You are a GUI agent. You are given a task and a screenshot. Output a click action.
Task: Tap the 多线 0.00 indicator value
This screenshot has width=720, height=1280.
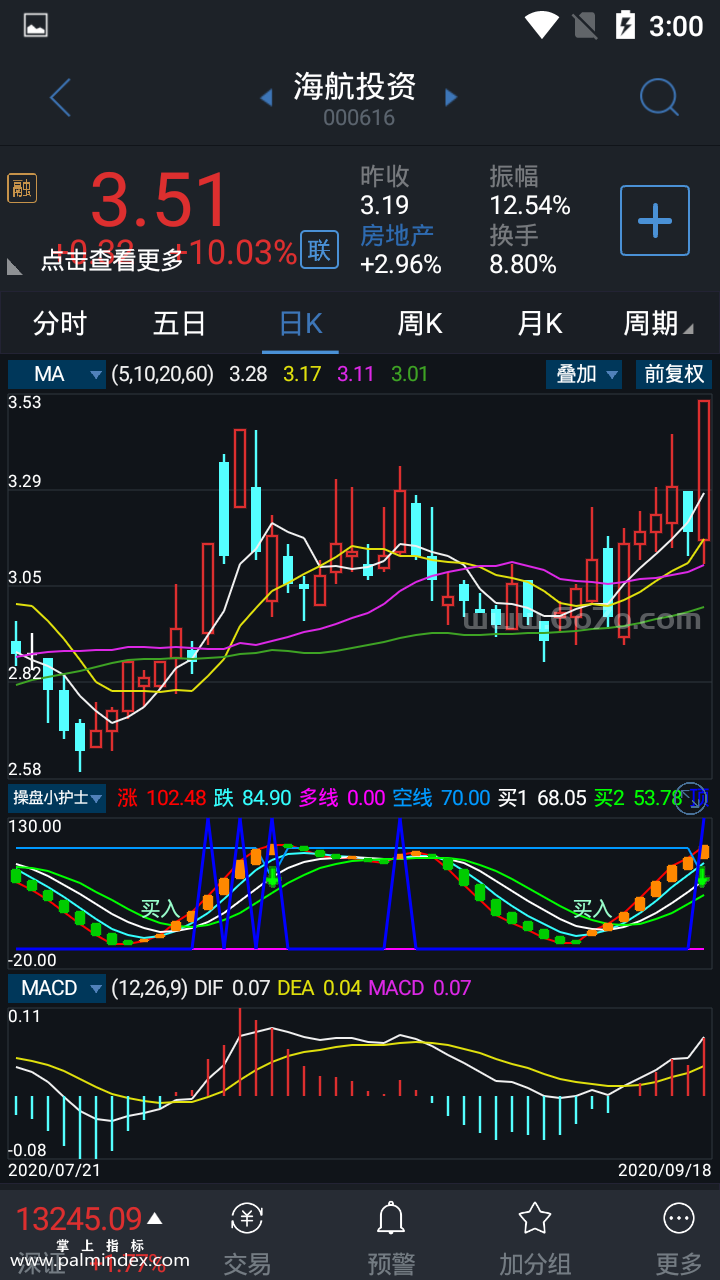342,798
